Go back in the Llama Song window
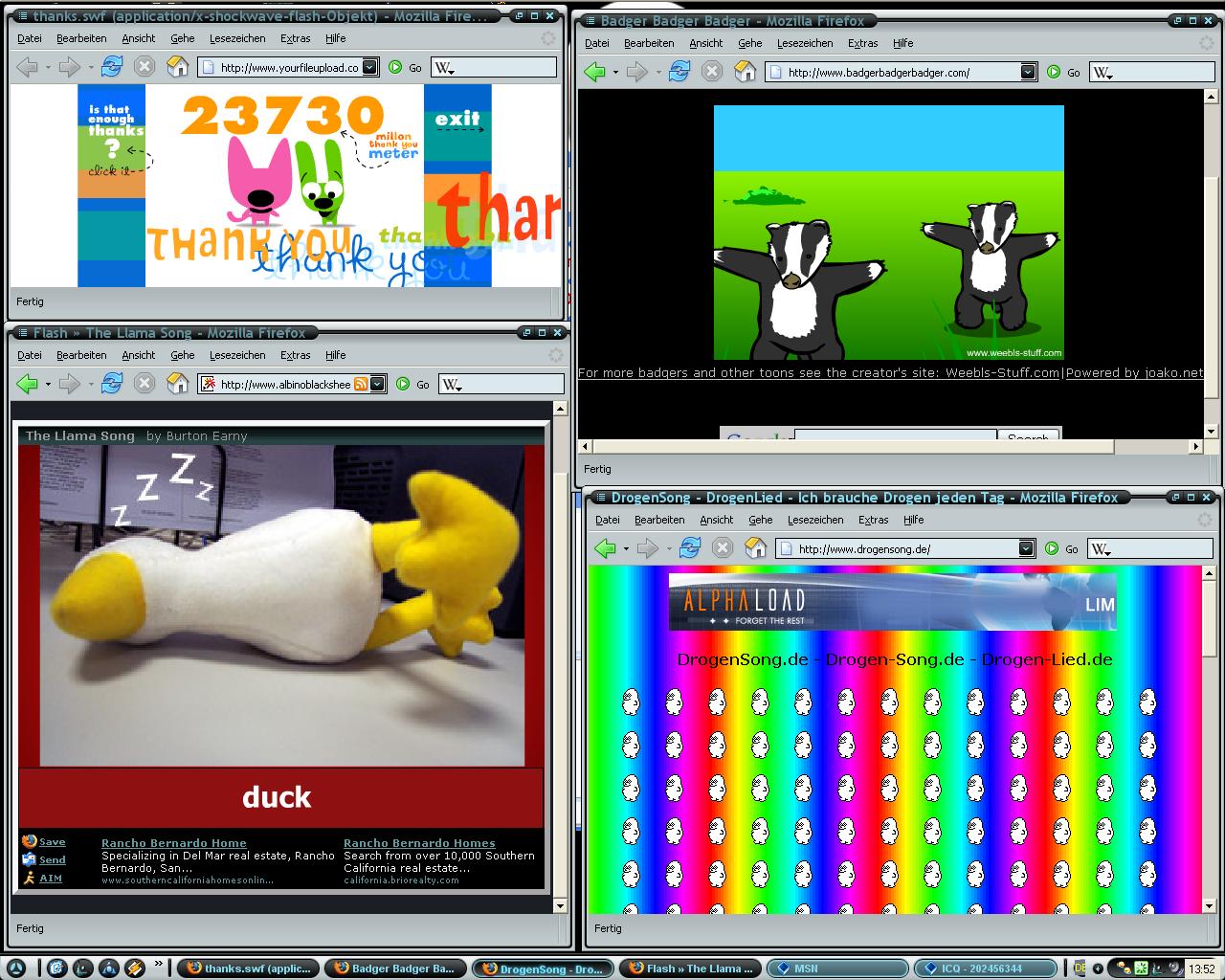The width and height of the screenshot is (1225, 980). pos(27,384)
